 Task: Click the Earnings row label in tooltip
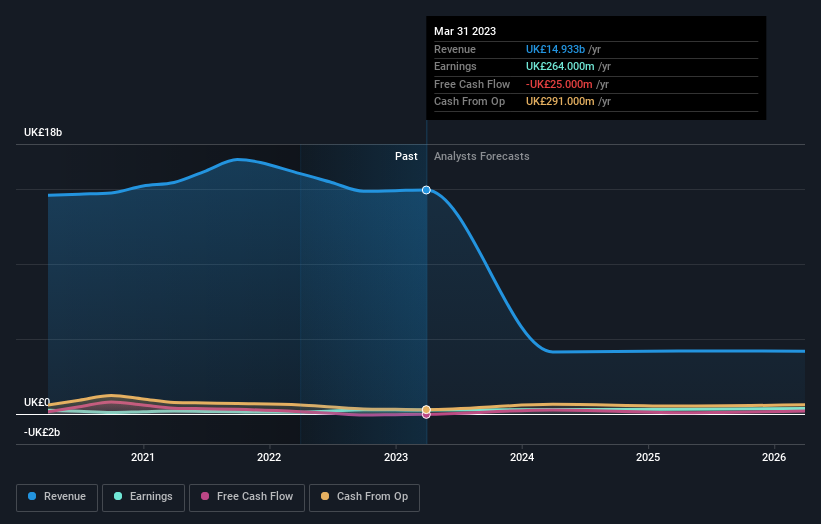point(456,66)
